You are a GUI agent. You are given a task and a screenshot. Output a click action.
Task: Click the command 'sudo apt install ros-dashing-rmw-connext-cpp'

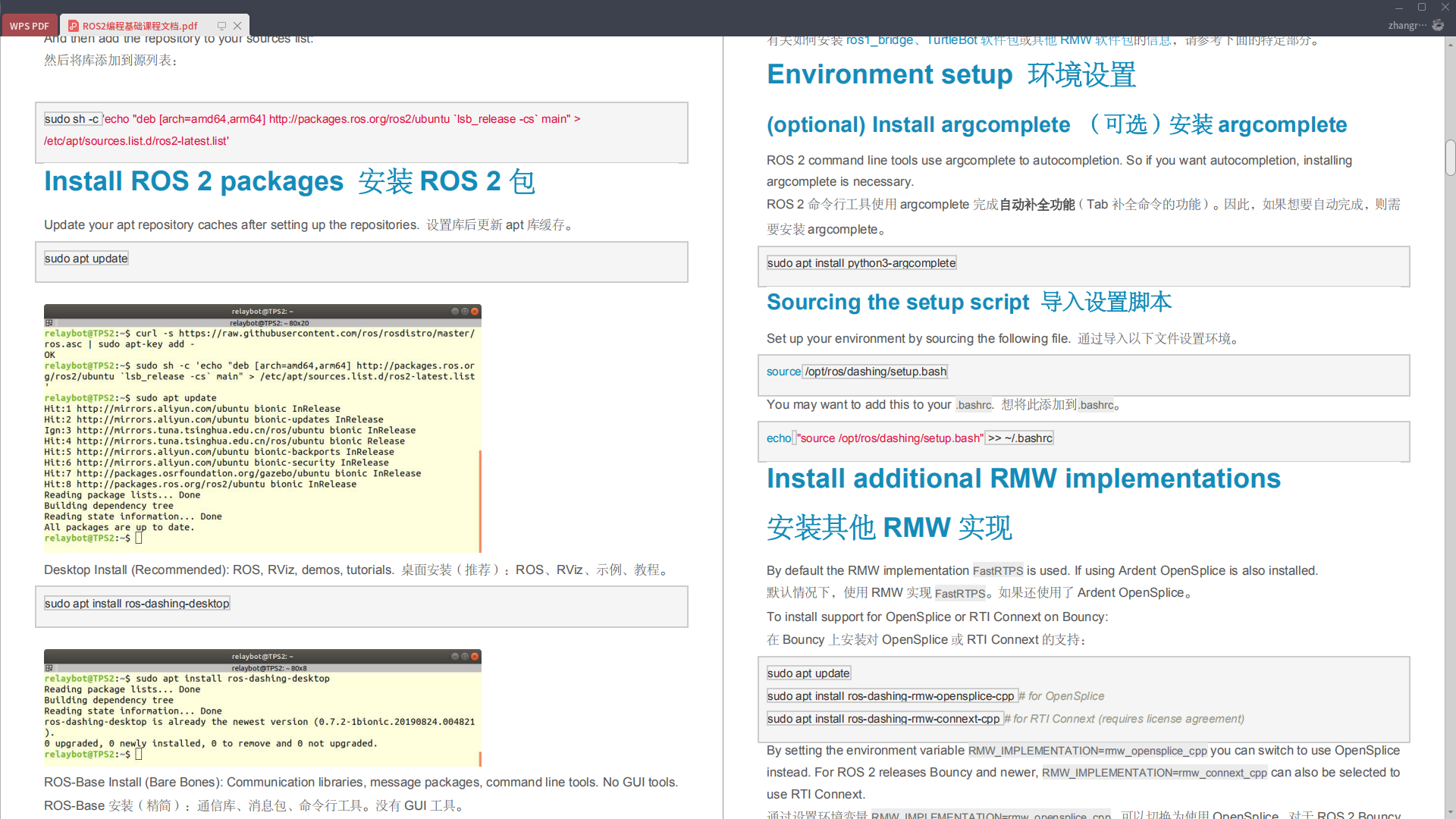pyautogui.click(x=884, y=718)
